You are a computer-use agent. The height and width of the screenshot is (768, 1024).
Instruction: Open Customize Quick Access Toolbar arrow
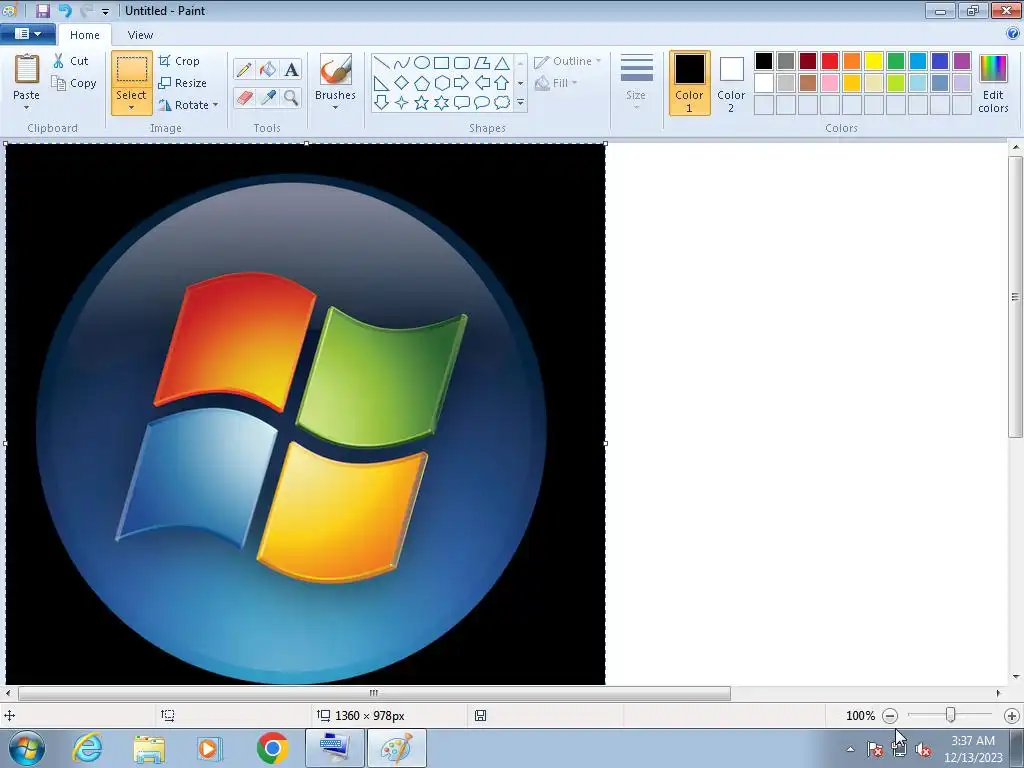(x=105, y=11)
